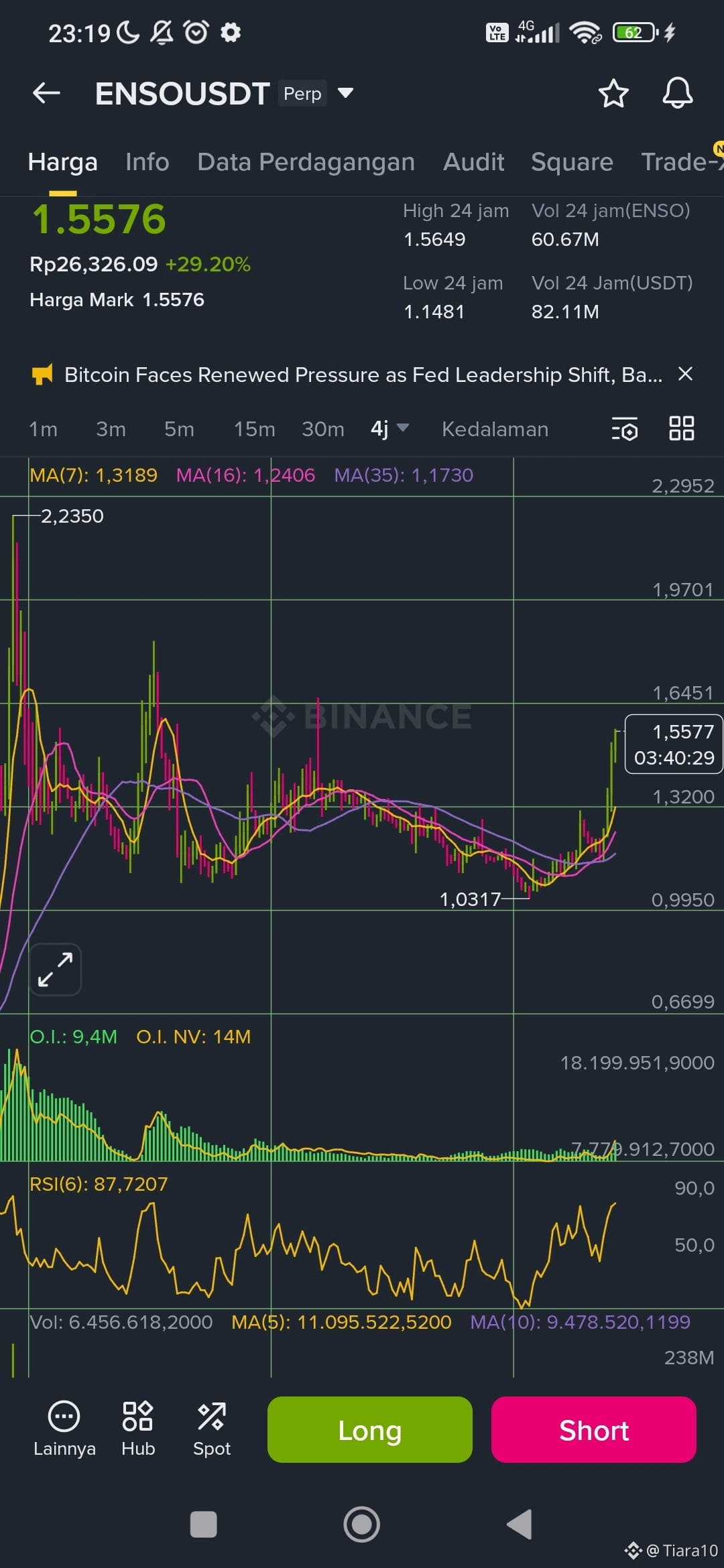
Task: Tap the +29.20% change percentage
Action: [208, 264]
